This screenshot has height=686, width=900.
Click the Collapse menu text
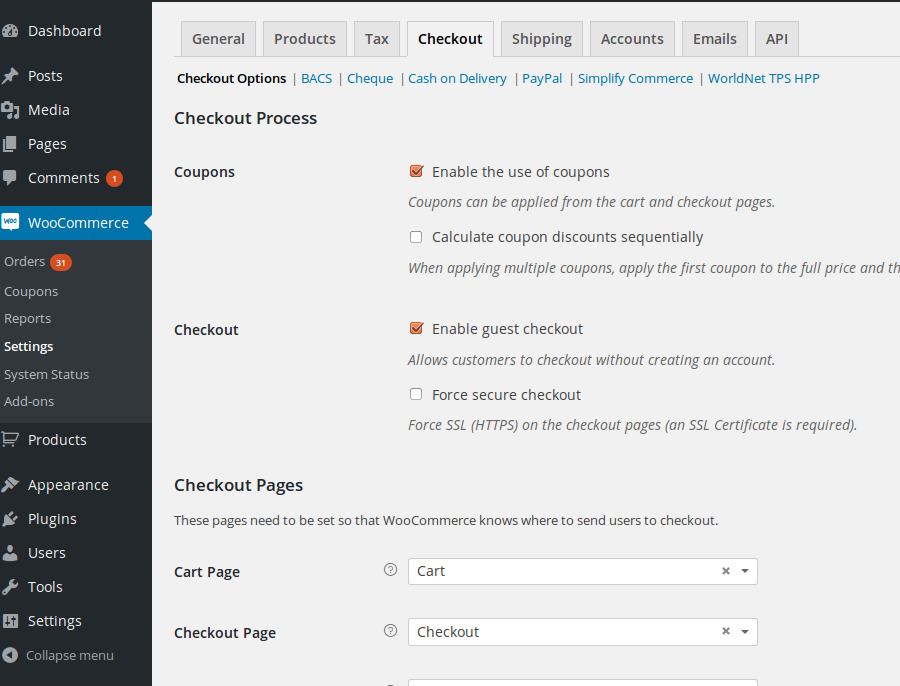tap(70, 656)
